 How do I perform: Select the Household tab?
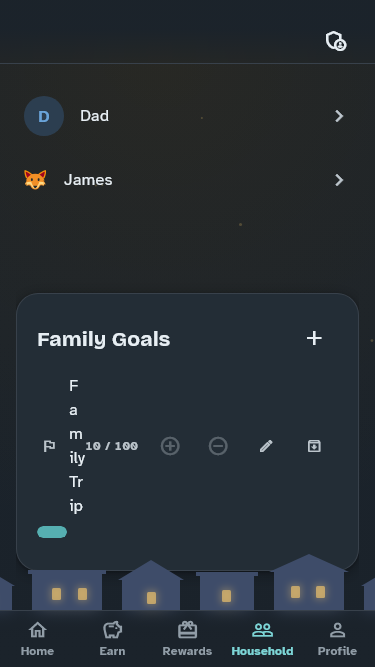tap(262, 639)
